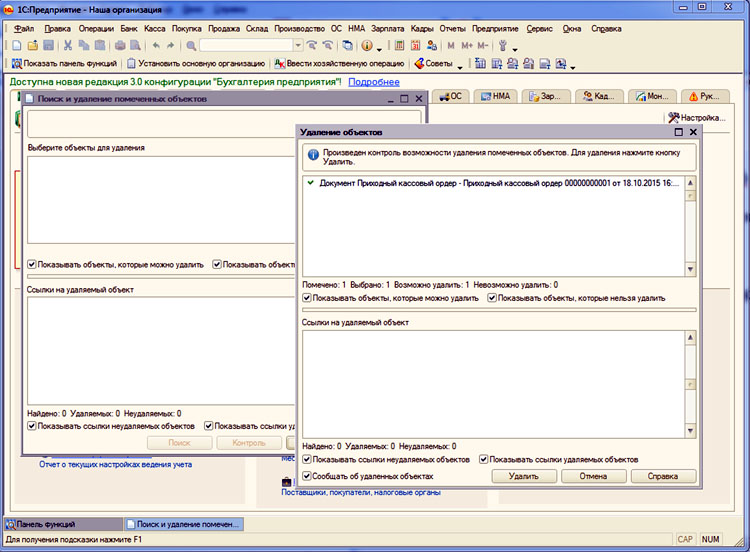Click the Отмена button
This screenshot has width=750, height=552.
594,476
